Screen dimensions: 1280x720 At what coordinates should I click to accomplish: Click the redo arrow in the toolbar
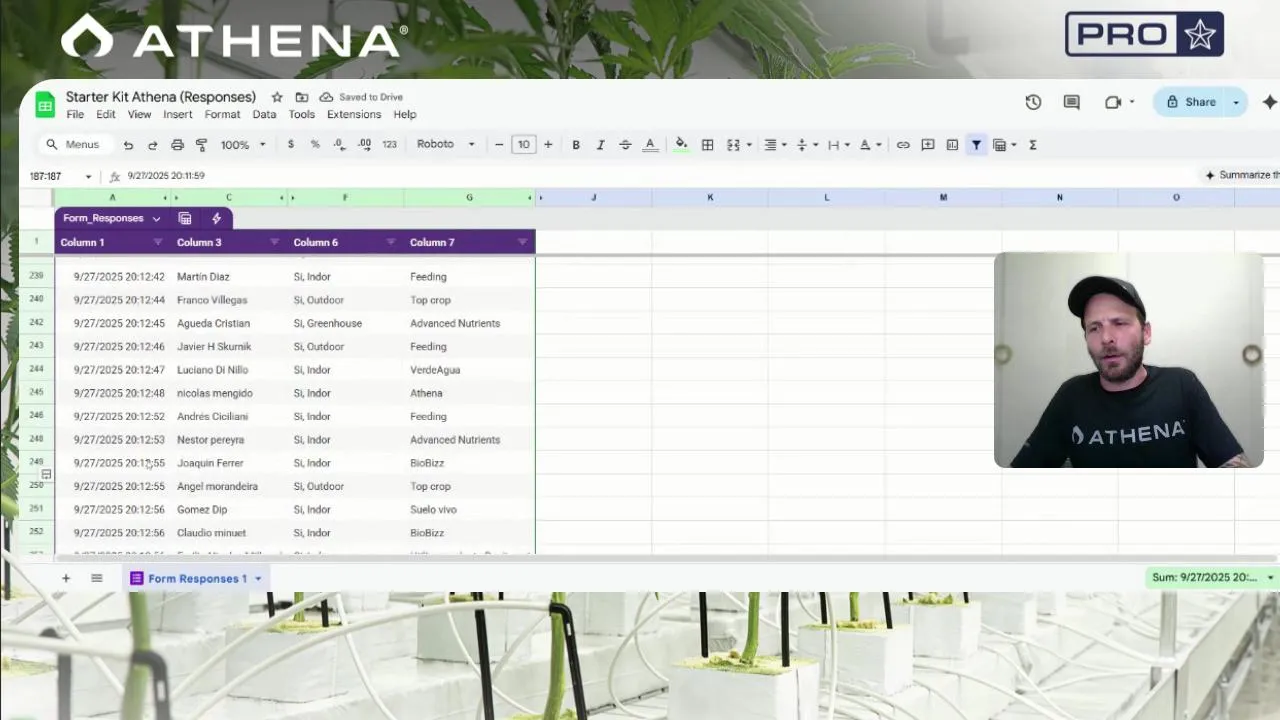coord(152,145)
